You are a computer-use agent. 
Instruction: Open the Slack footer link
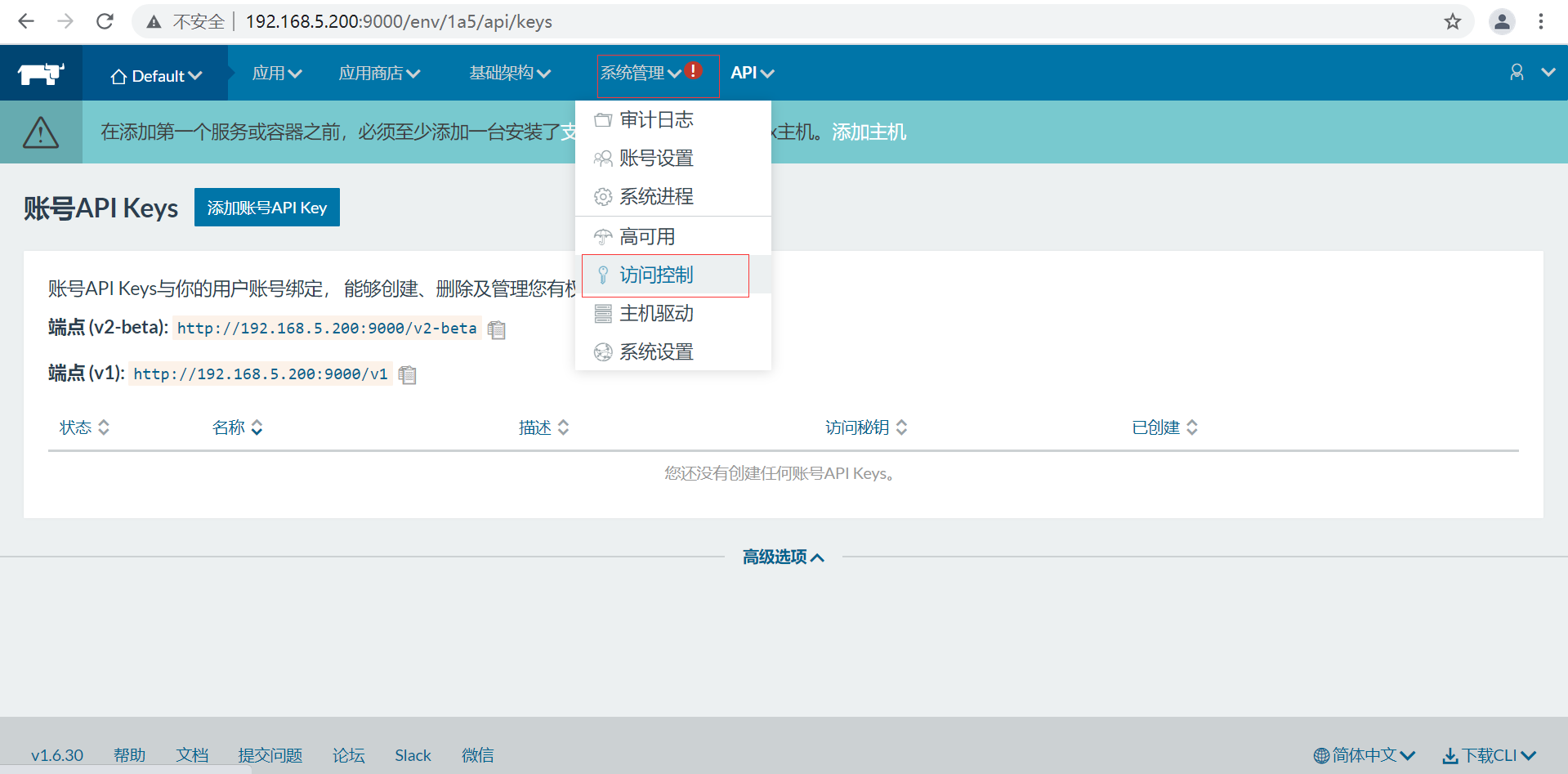(413, 755)
